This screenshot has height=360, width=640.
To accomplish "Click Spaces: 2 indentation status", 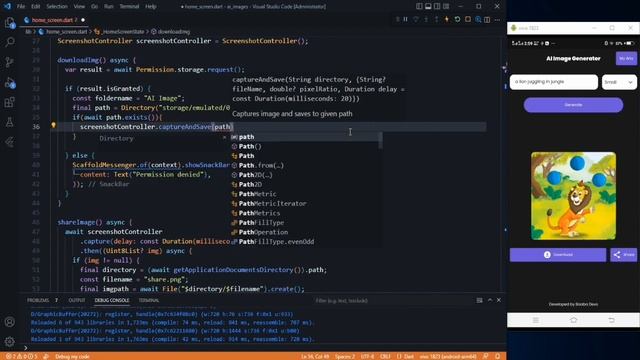I will [345, 356].
